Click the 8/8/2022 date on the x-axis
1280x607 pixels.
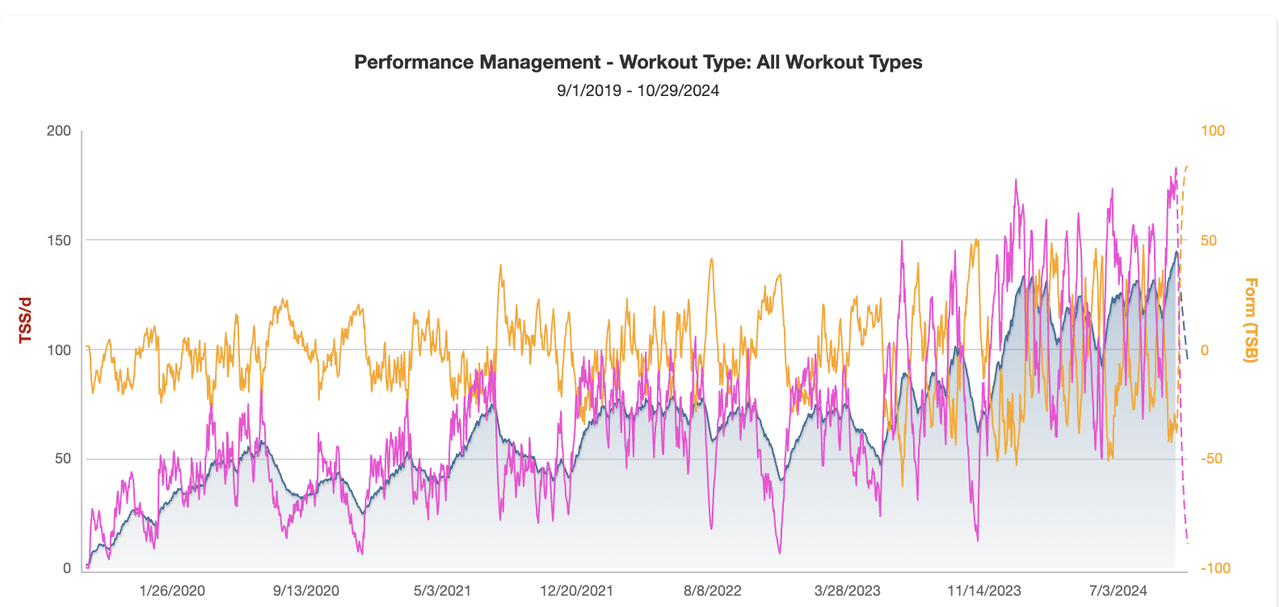click(712, 591)
